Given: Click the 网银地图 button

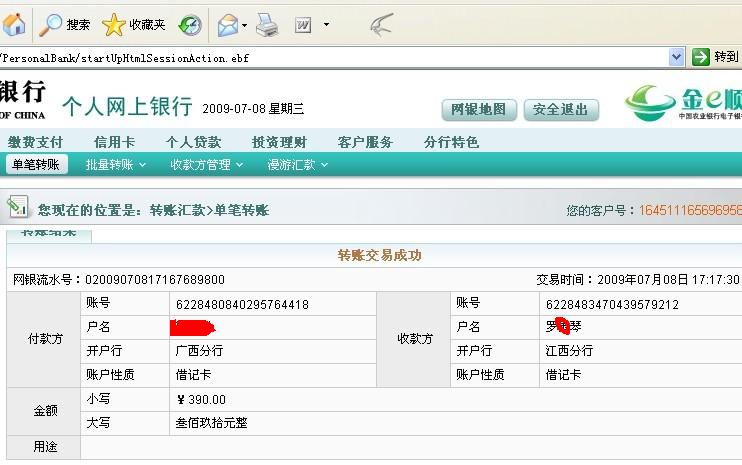Looking at the screenshot, I should point(478,109).
